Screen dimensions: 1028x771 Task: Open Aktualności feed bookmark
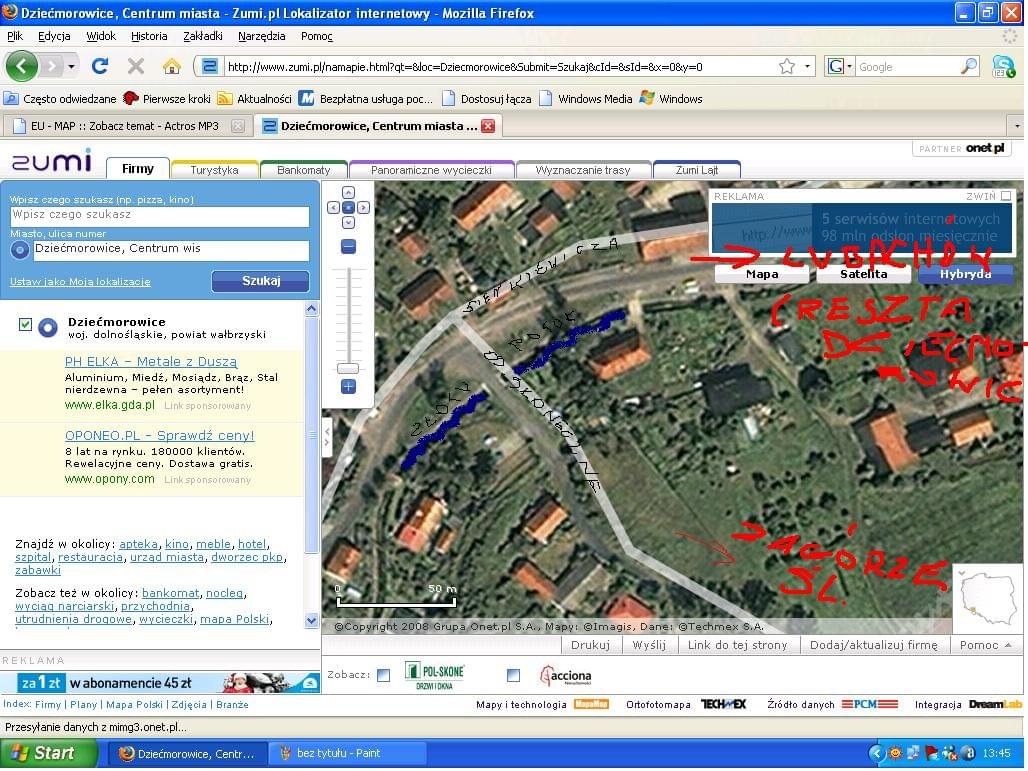click(x=254, y=99)
